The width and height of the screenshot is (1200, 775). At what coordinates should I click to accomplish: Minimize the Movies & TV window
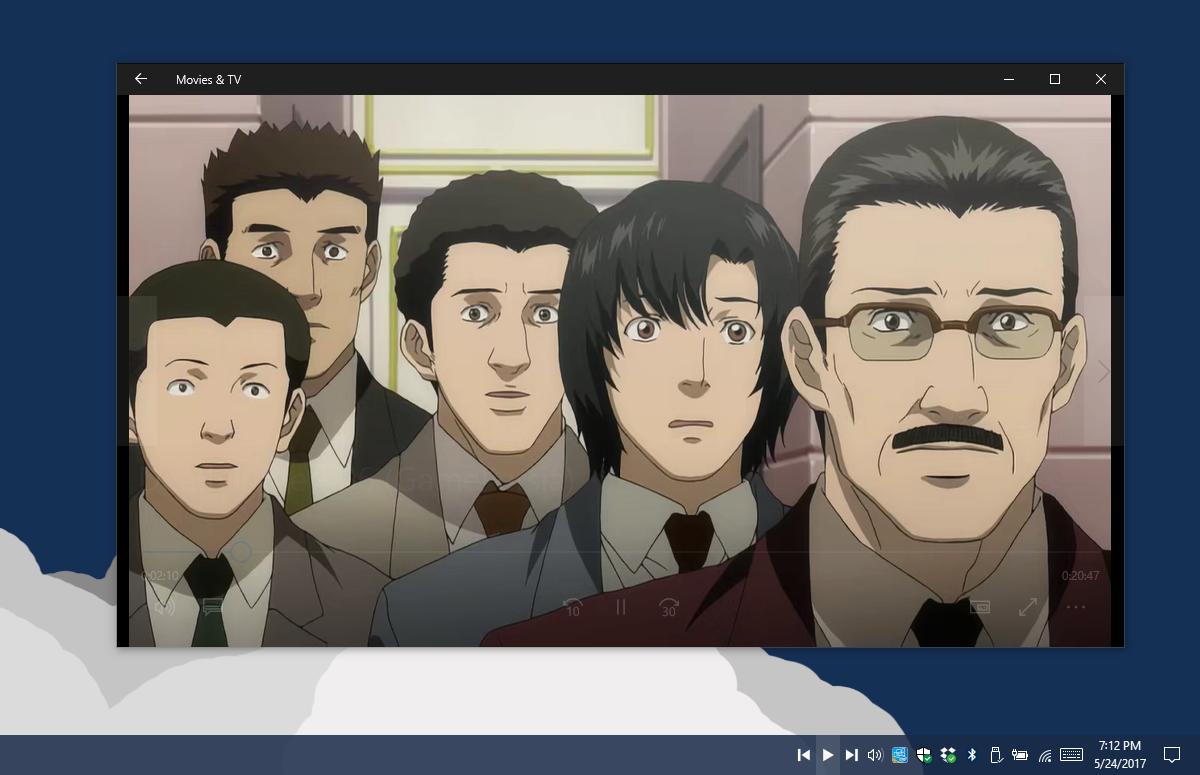(1009, 79)
